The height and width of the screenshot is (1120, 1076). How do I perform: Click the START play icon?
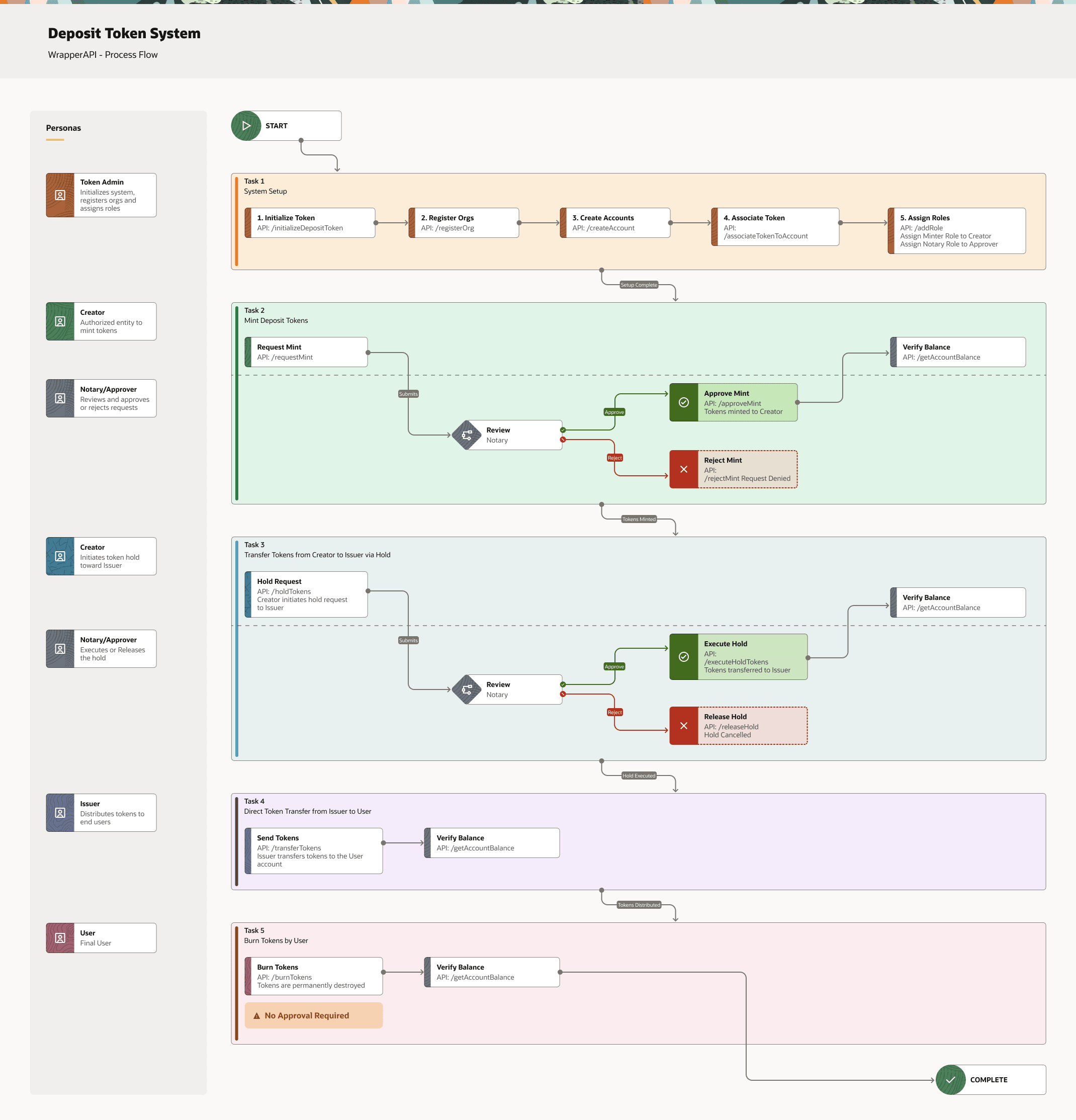point(246,126)
